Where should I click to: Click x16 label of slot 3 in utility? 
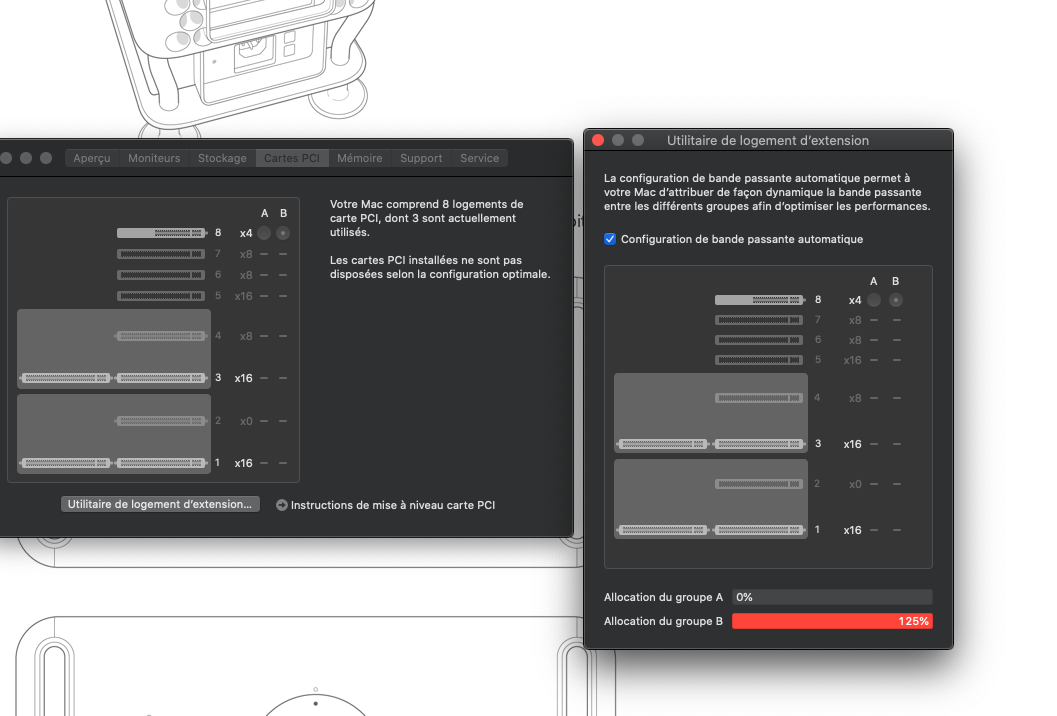click(x=852, y=444)
